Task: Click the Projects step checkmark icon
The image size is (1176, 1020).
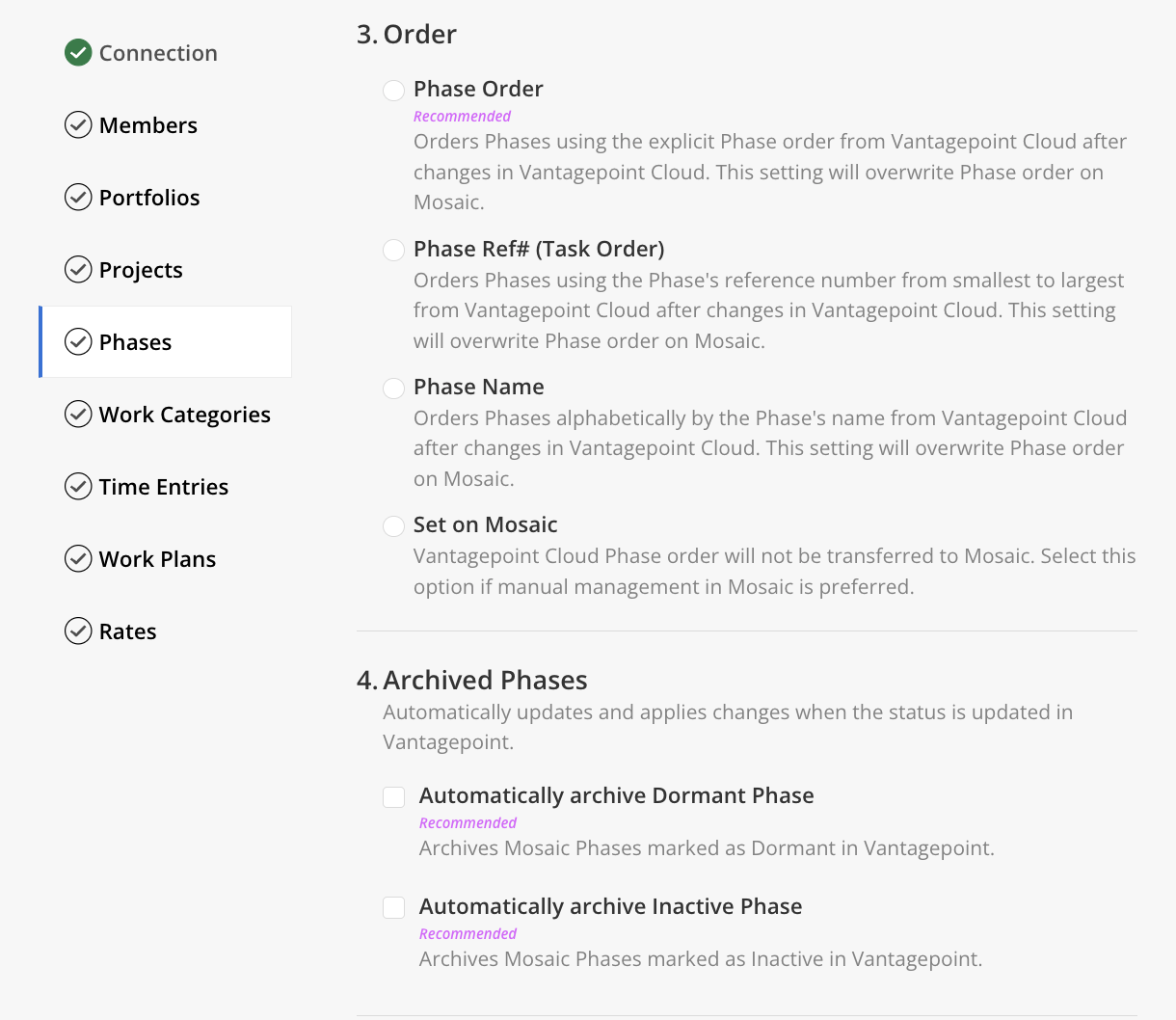Action: [78, 270]
